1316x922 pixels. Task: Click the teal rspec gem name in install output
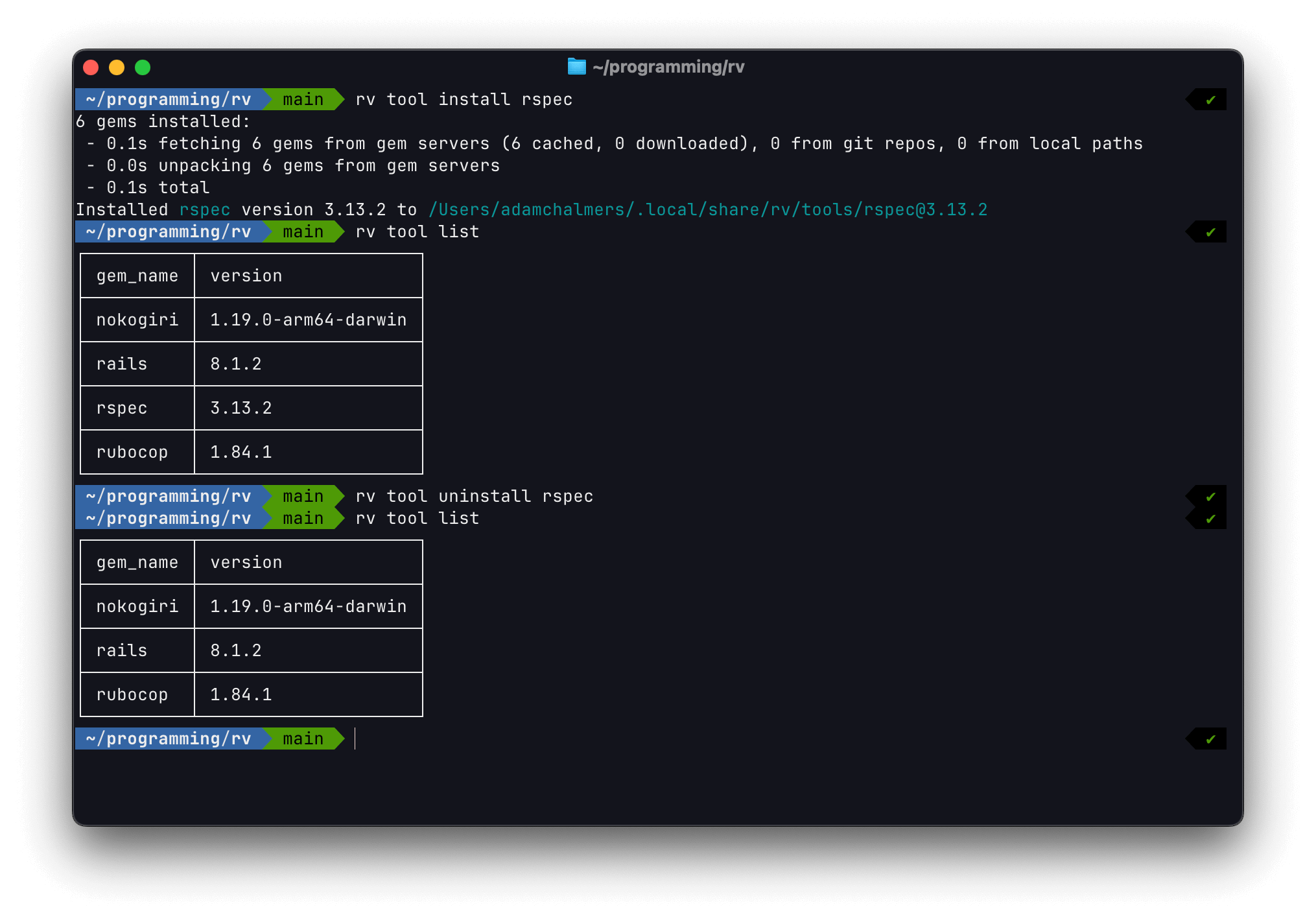point(204,210)
